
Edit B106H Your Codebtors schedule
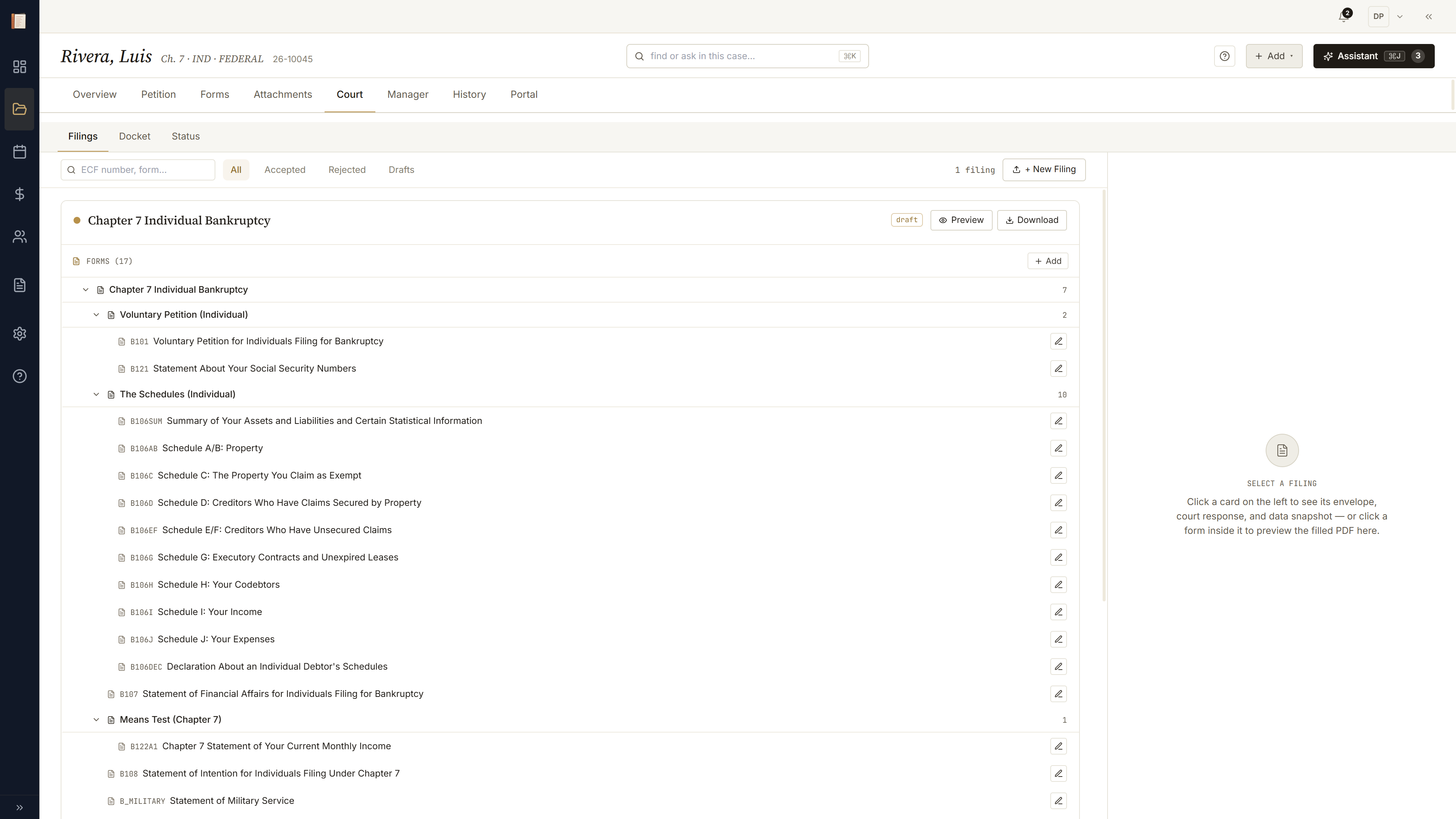[1058, 584]
